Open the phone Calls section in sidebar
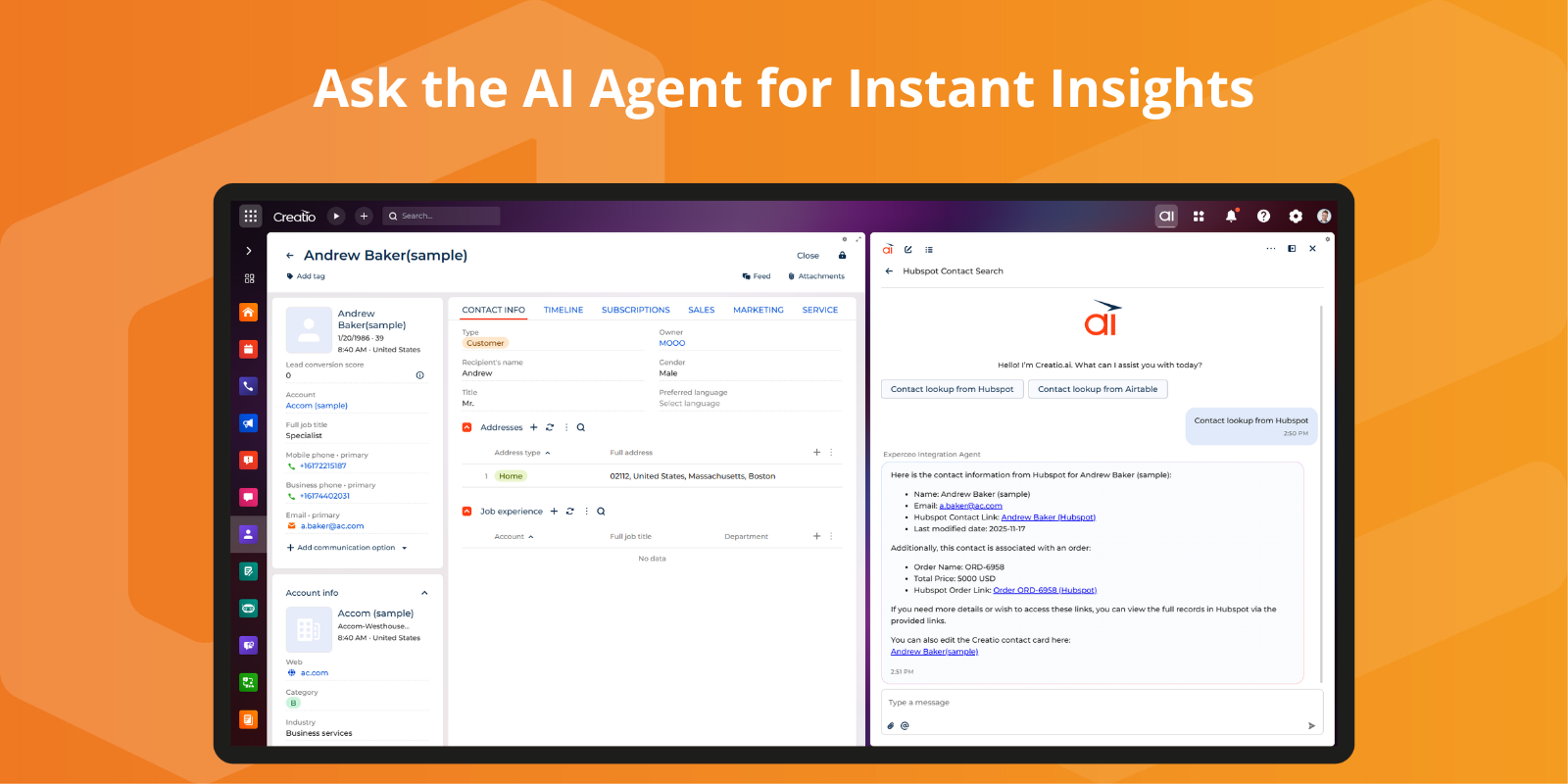Image resolution: width=1568 pixels, height=784 pixels. (x=249, y=386)
